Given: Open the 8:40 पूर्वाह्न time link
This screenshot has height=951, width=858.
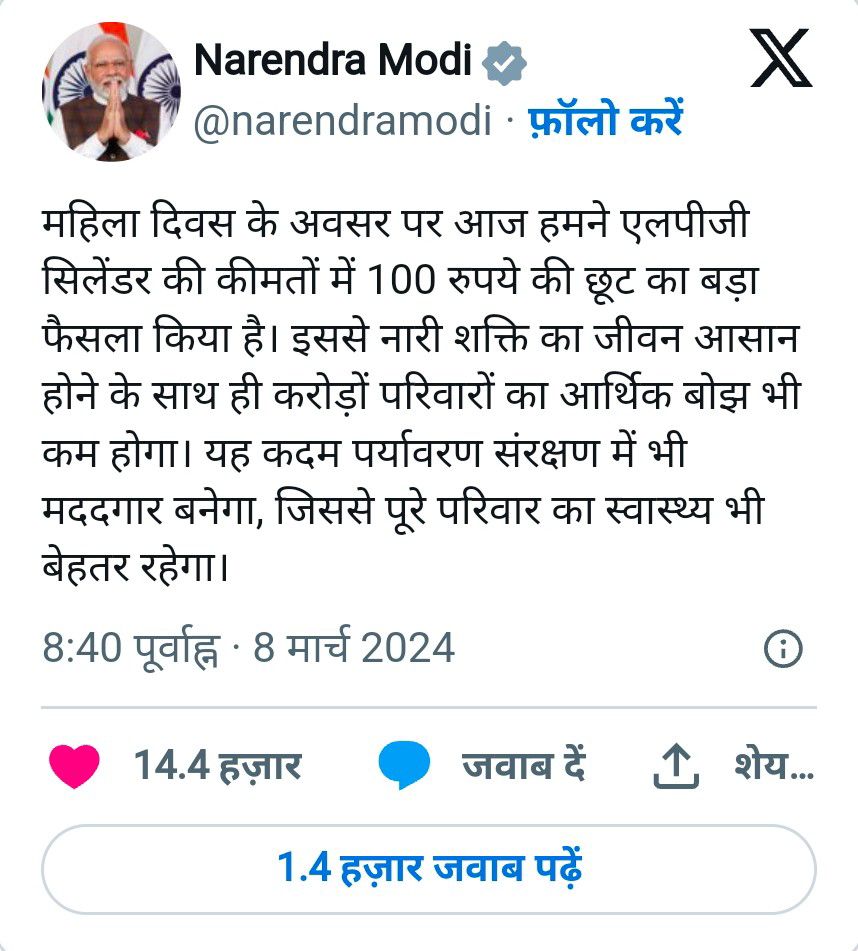Looking at the screenshot, I should coord(131,649).
